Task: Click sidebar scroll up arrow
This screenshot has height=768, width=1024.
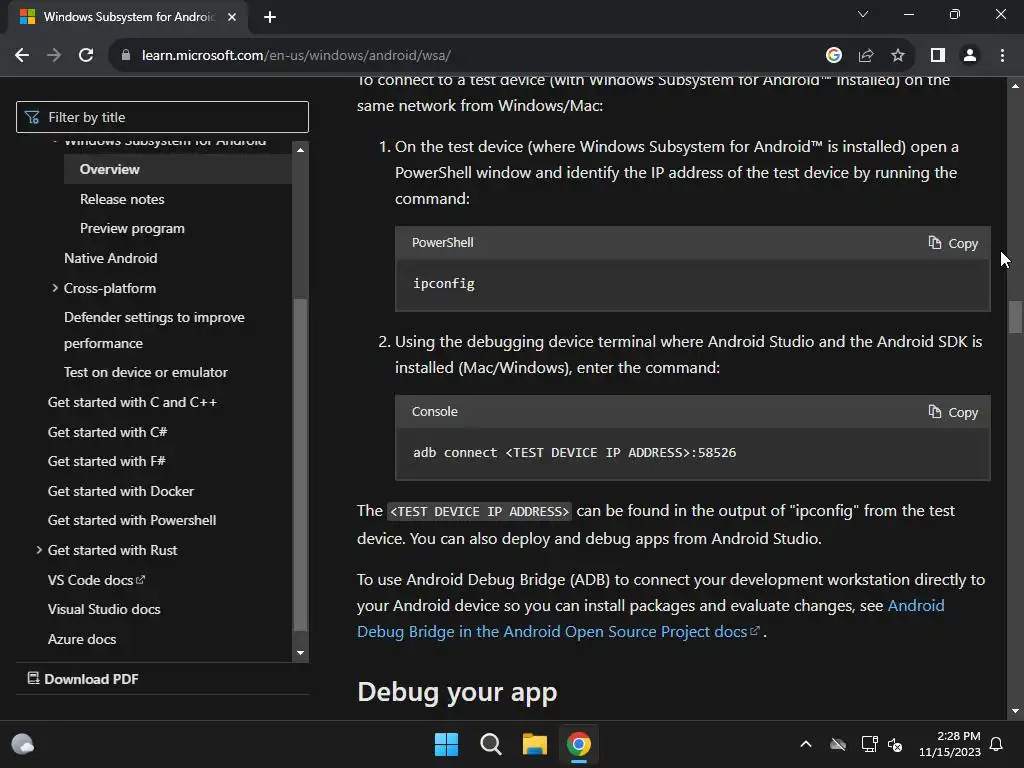Action: coord(300,150)
